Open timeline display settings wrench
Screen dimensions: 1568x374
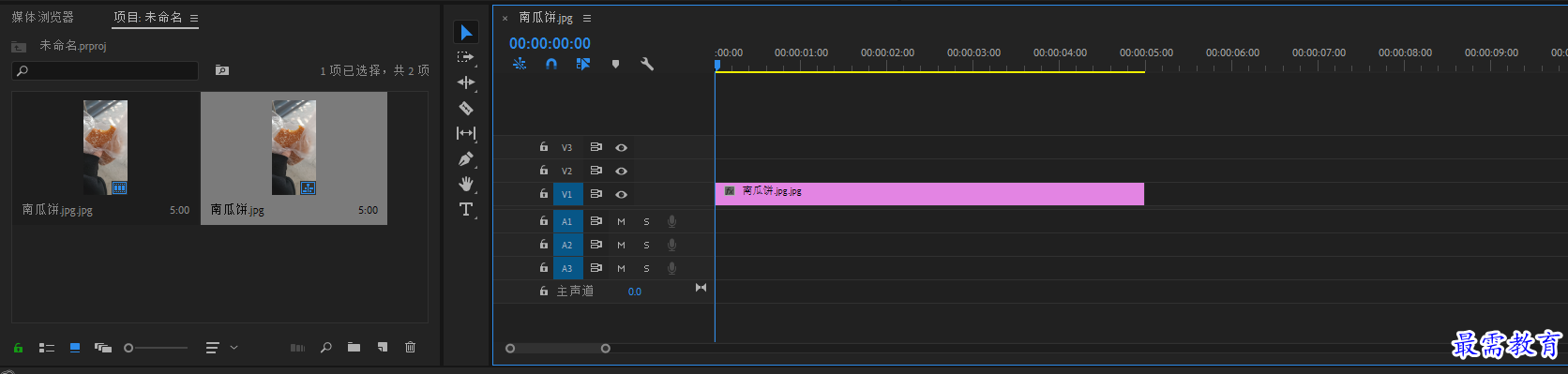(x=647, y=64)
